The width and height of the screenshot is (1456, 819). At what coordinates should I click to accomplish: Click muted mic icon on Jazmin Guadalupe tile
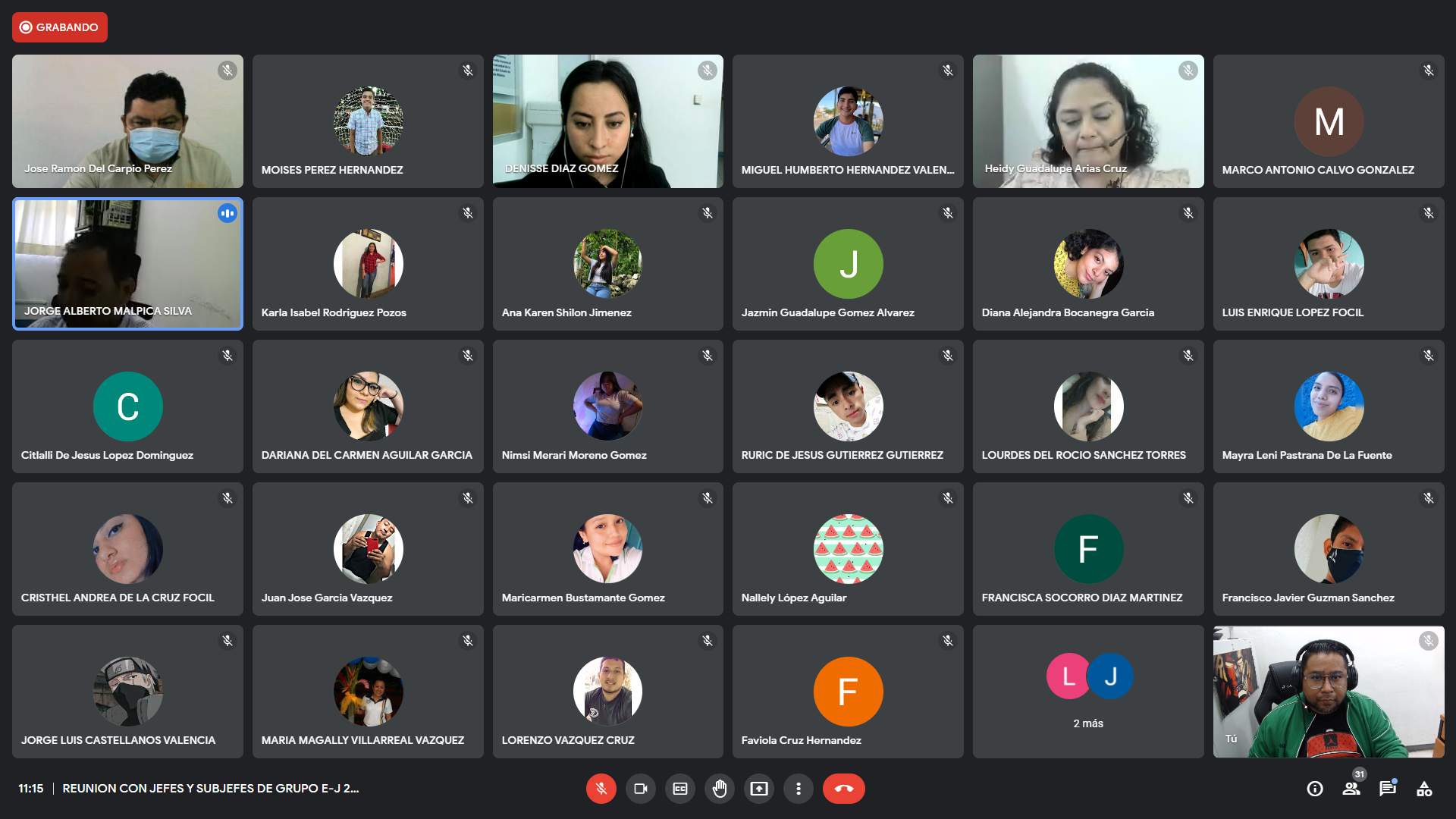(x=948, y=213)
